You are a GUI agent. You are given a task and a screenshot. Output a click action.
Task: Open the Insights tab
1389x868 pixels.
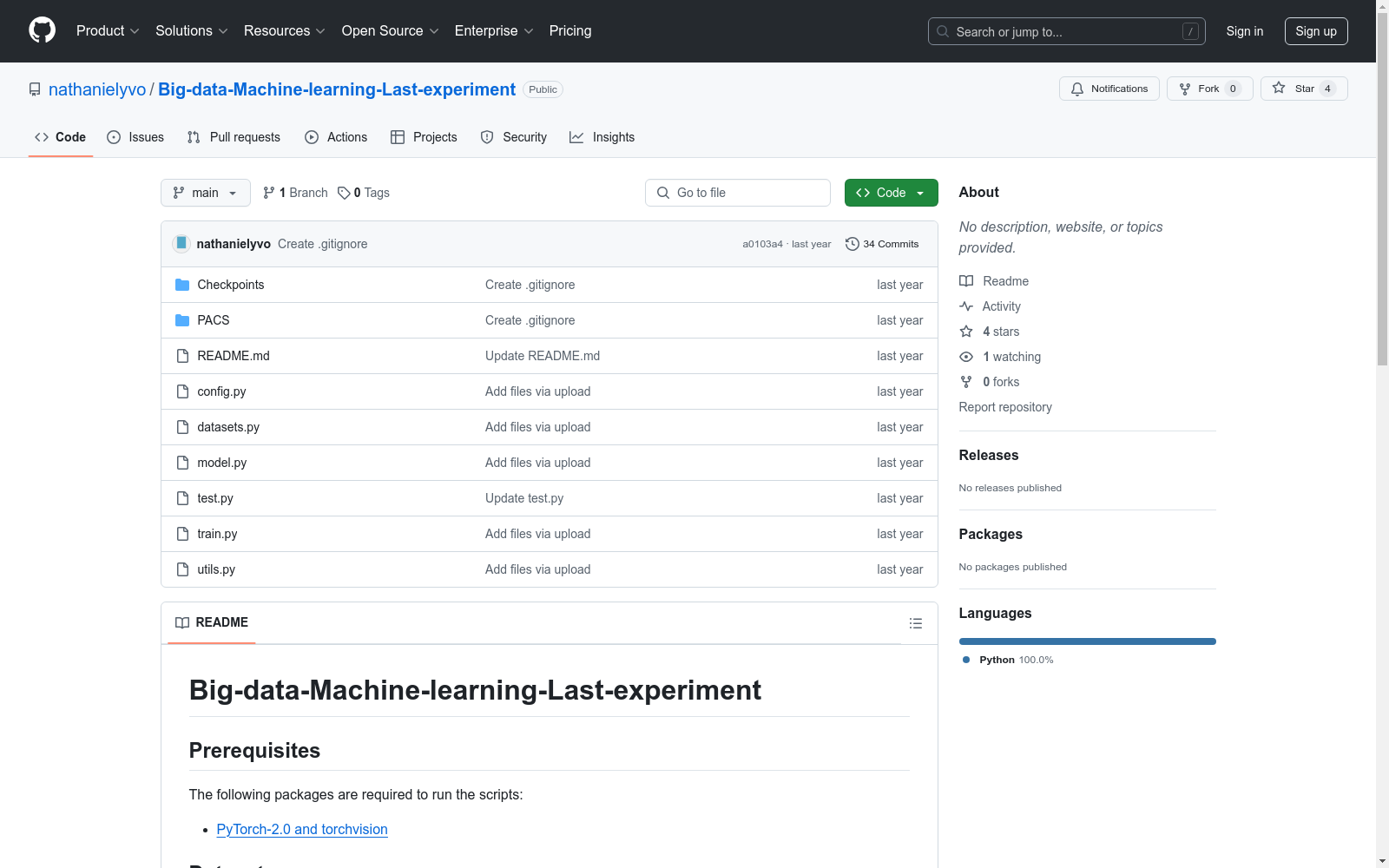602,137
